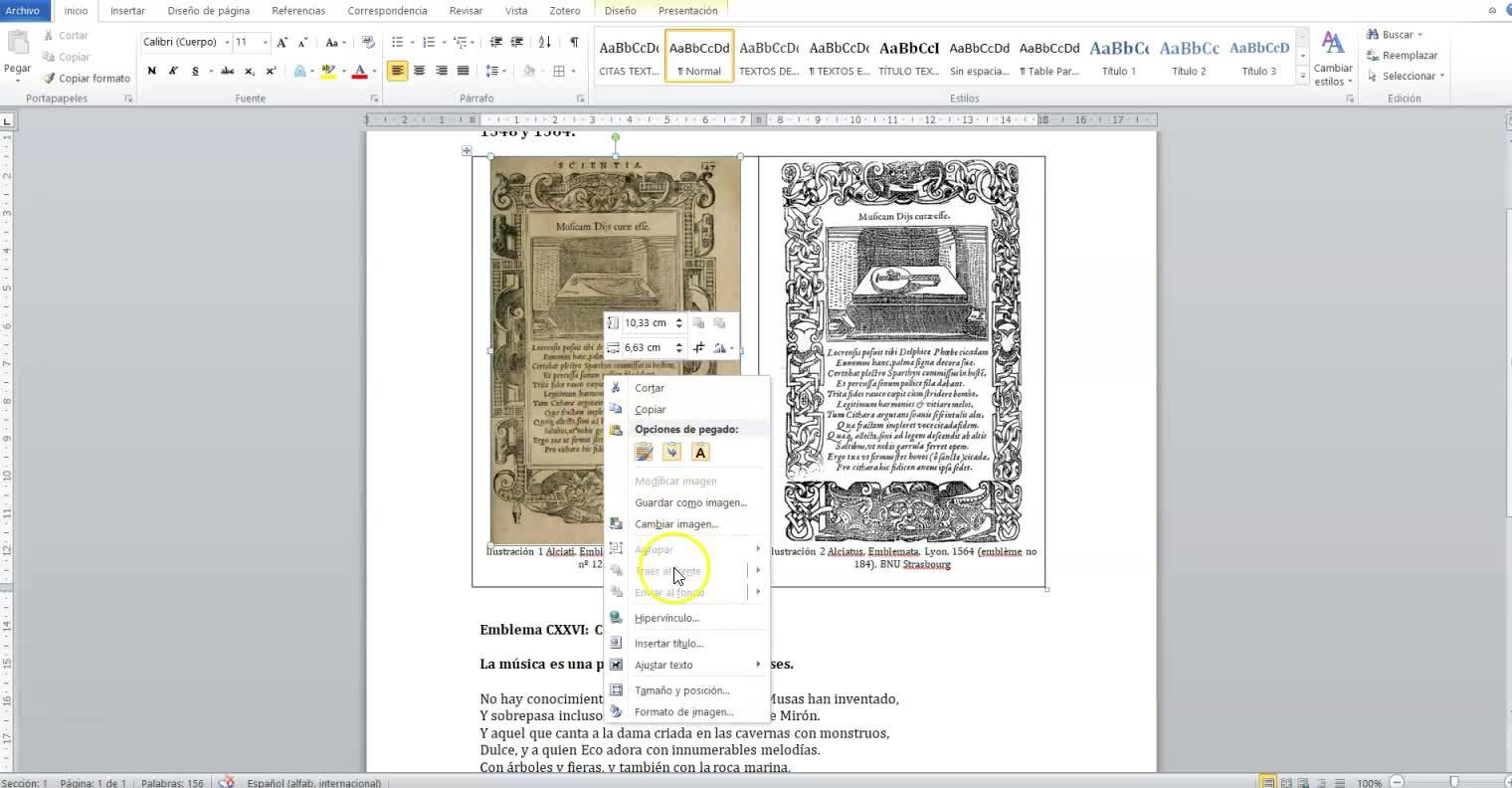The height and width of the screenshot is (788, 1512).
Task: Apply the Título 1 style
Action: pyautogui.click(x=1119, y=58)
